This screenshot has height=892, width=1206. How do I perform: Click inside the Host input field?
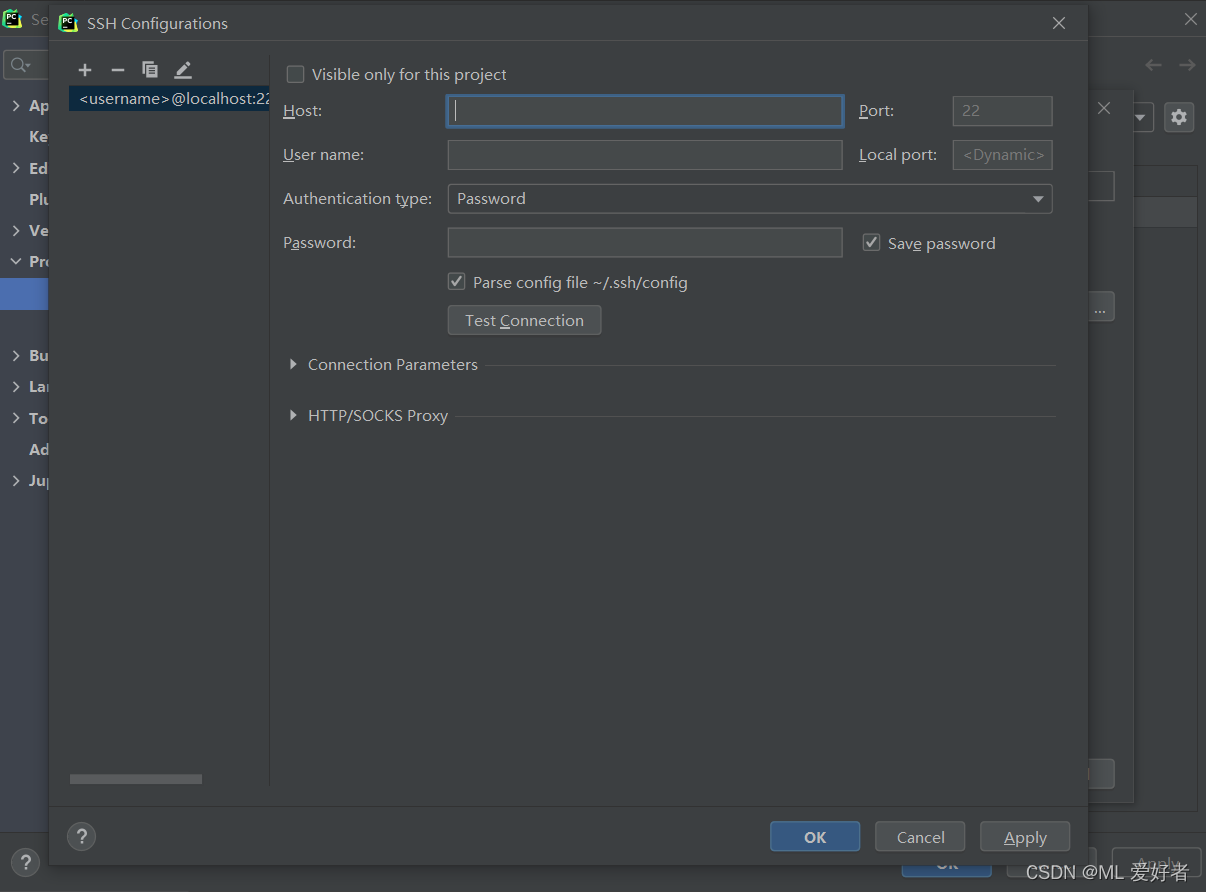tap(644, 111)
